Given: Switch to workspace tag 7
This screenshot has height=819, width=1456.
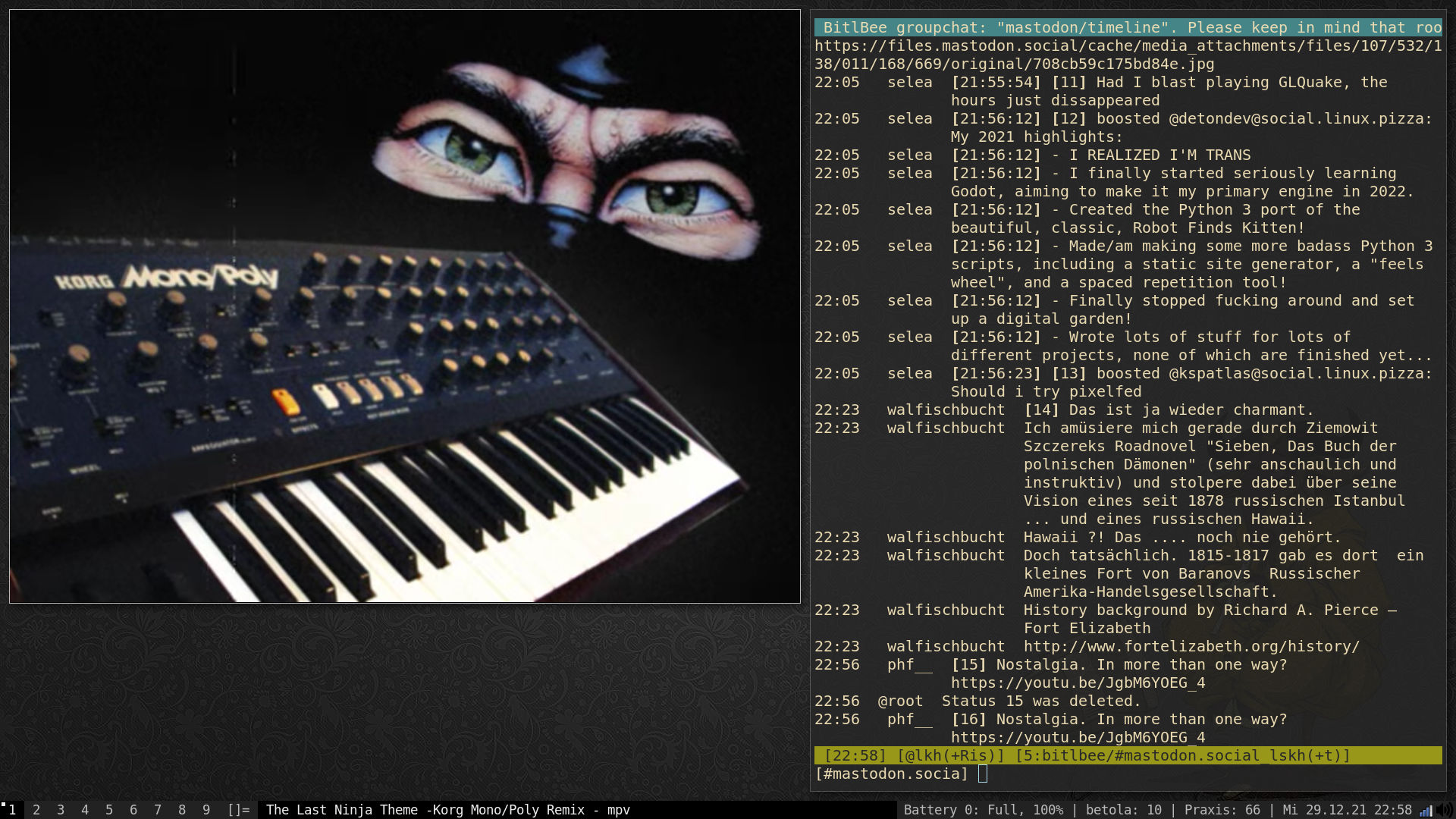Looking at the screenshot, I should (158, 810).
